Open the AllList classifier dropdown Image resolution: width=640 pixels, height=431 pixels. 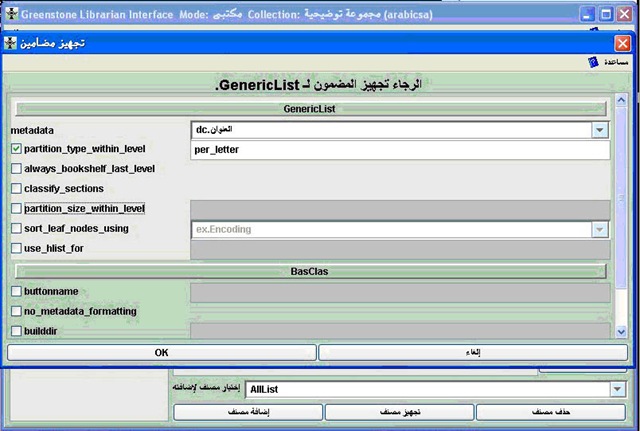point(617,389)
